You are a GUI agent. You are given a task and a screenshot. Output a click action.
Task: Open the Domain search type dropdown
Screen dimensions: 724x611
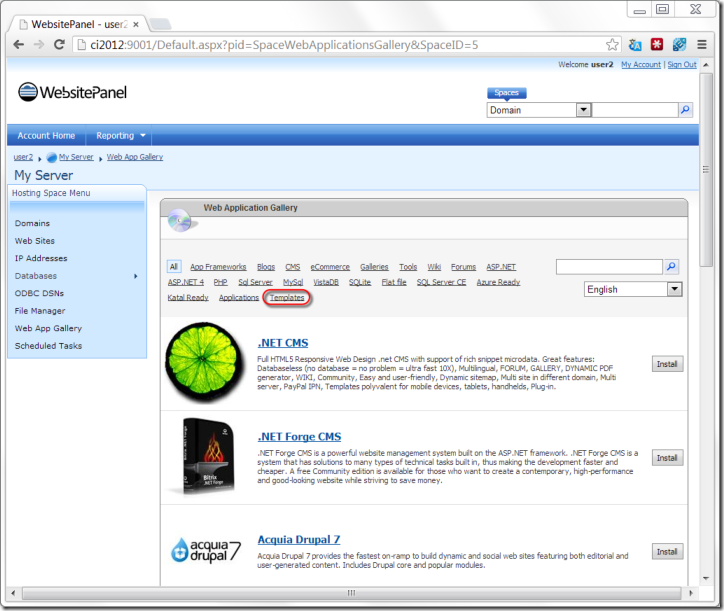[x=583, y=110]
